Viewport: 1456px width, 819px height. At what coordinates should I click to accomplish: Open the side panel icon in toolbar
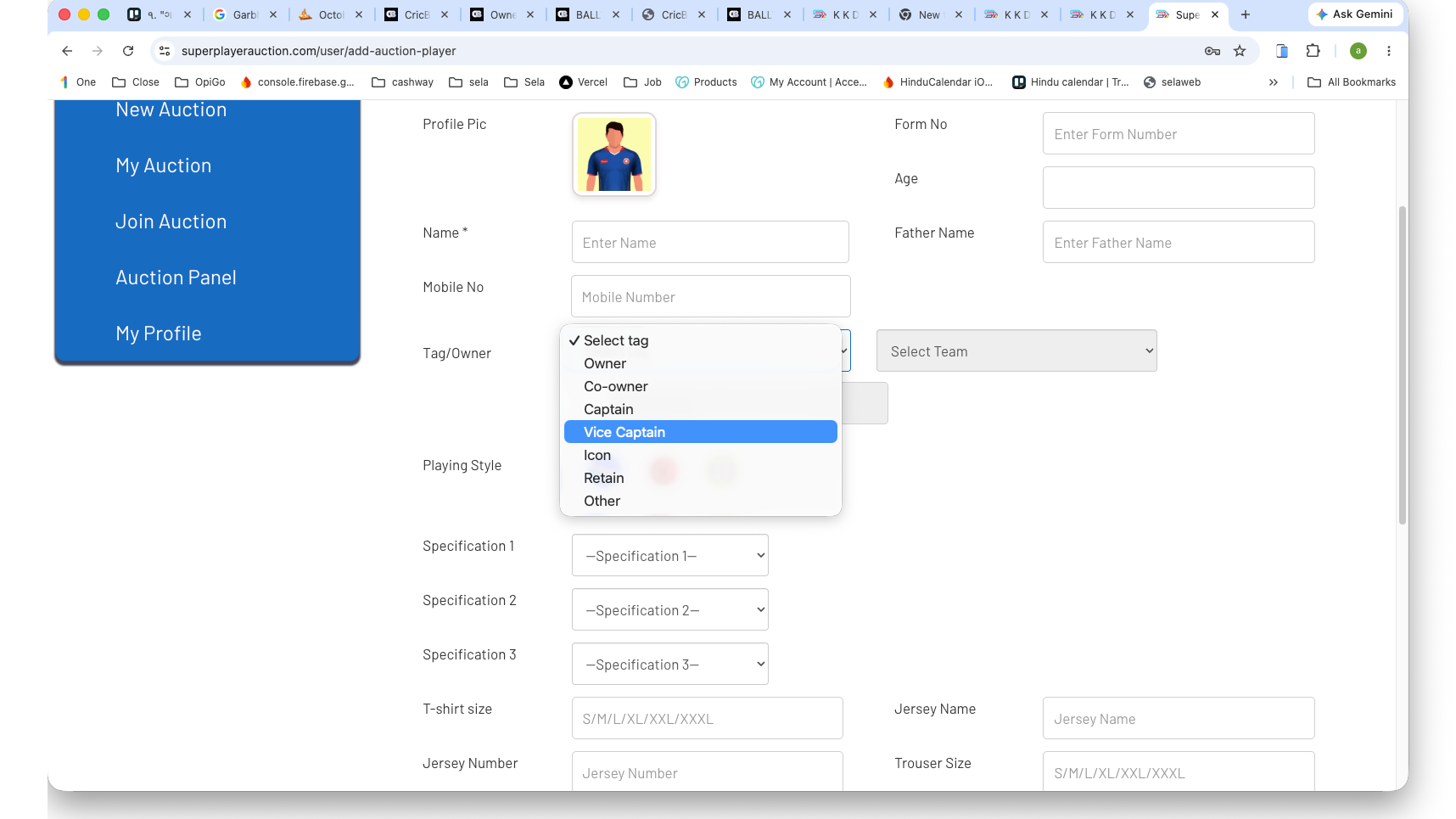[x=1282, y=51]
